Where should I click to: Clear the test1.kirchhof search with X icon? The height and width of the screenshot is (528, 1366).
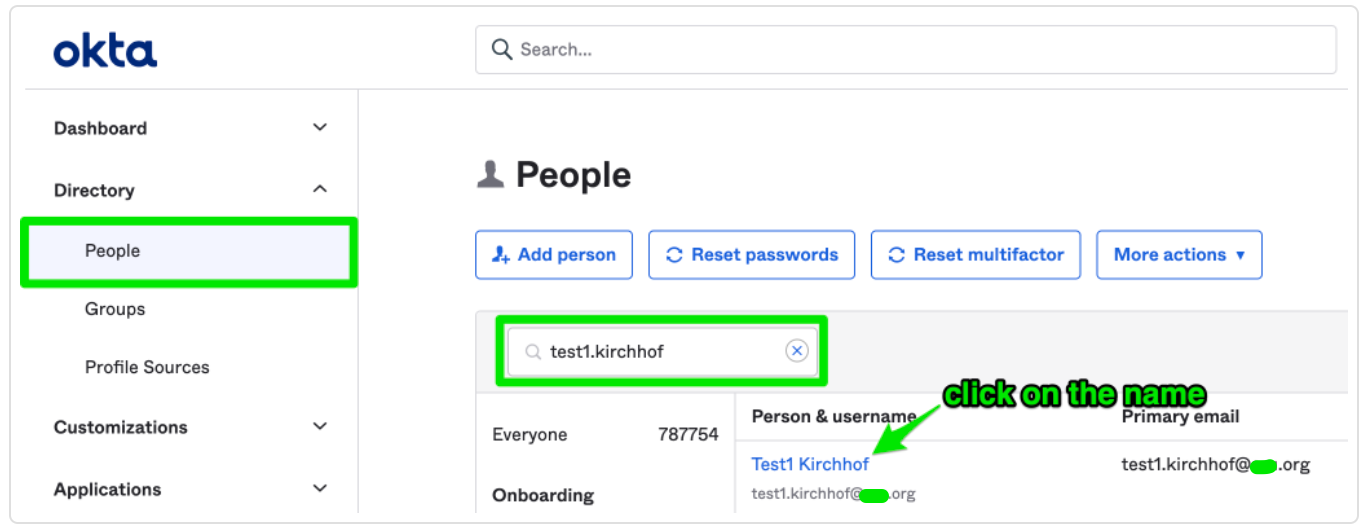click(x=796, y=351)
